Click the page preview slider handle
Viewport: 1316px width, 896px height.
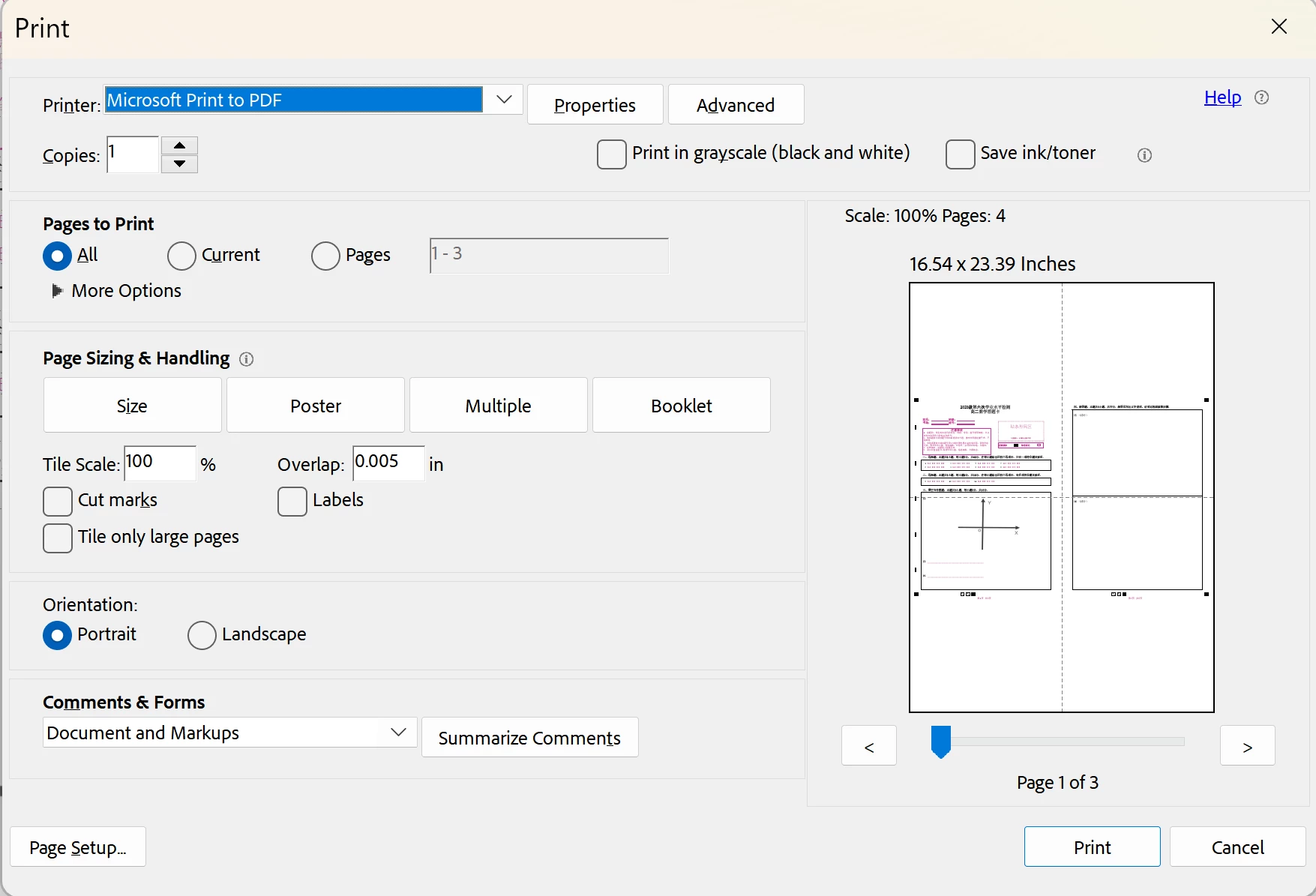(x=940, y=742)
